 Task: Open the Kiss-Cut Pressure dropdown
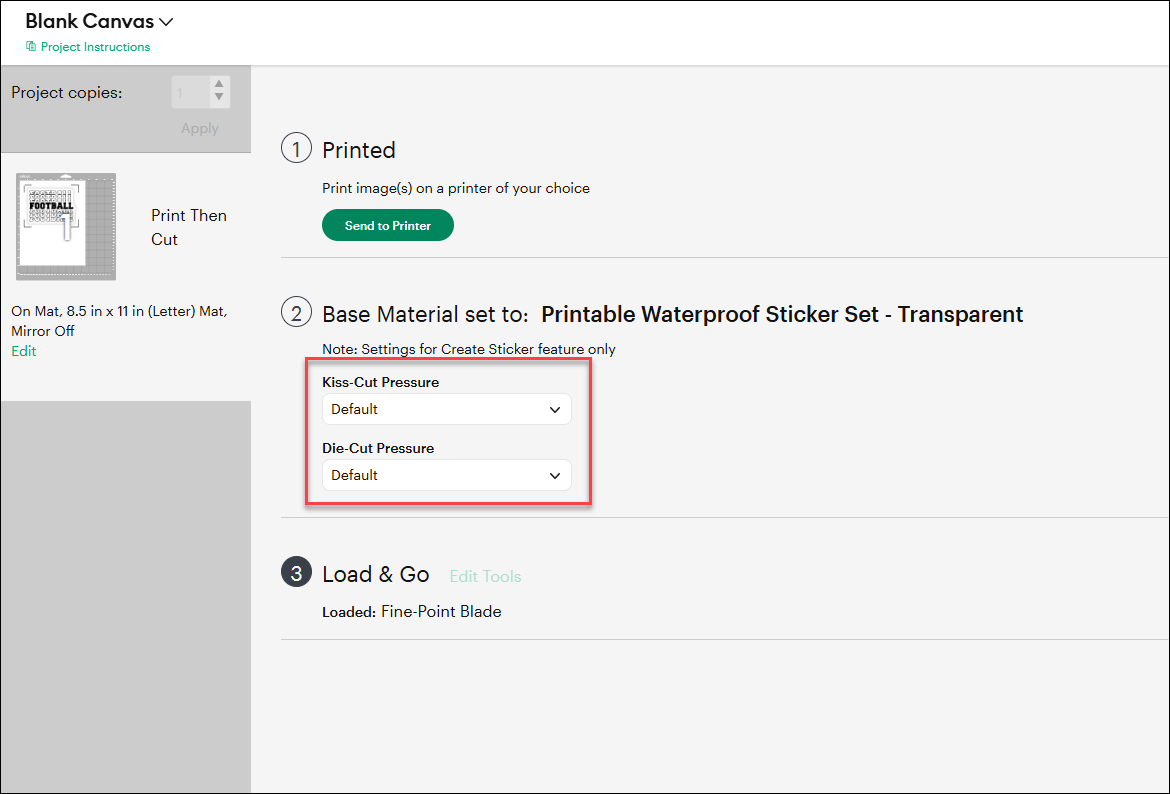pyautogui.click(x=446, y=409)
